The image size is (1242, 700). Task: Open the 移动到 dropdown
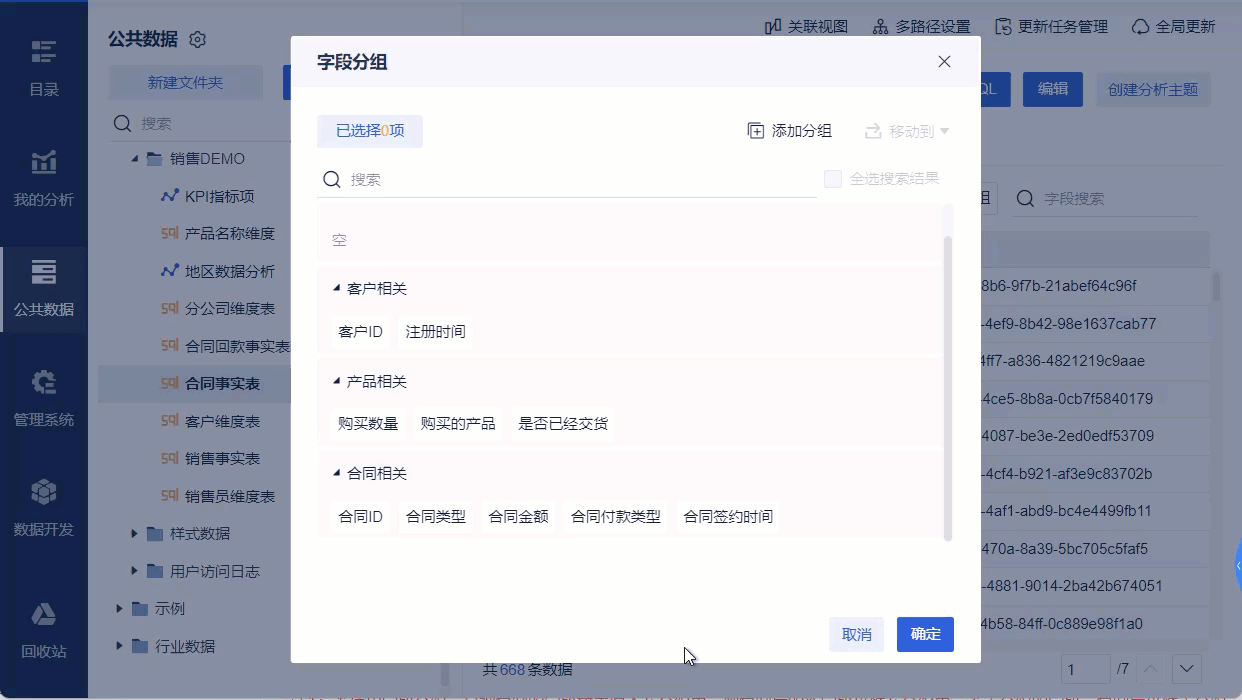tap(907, 131)
